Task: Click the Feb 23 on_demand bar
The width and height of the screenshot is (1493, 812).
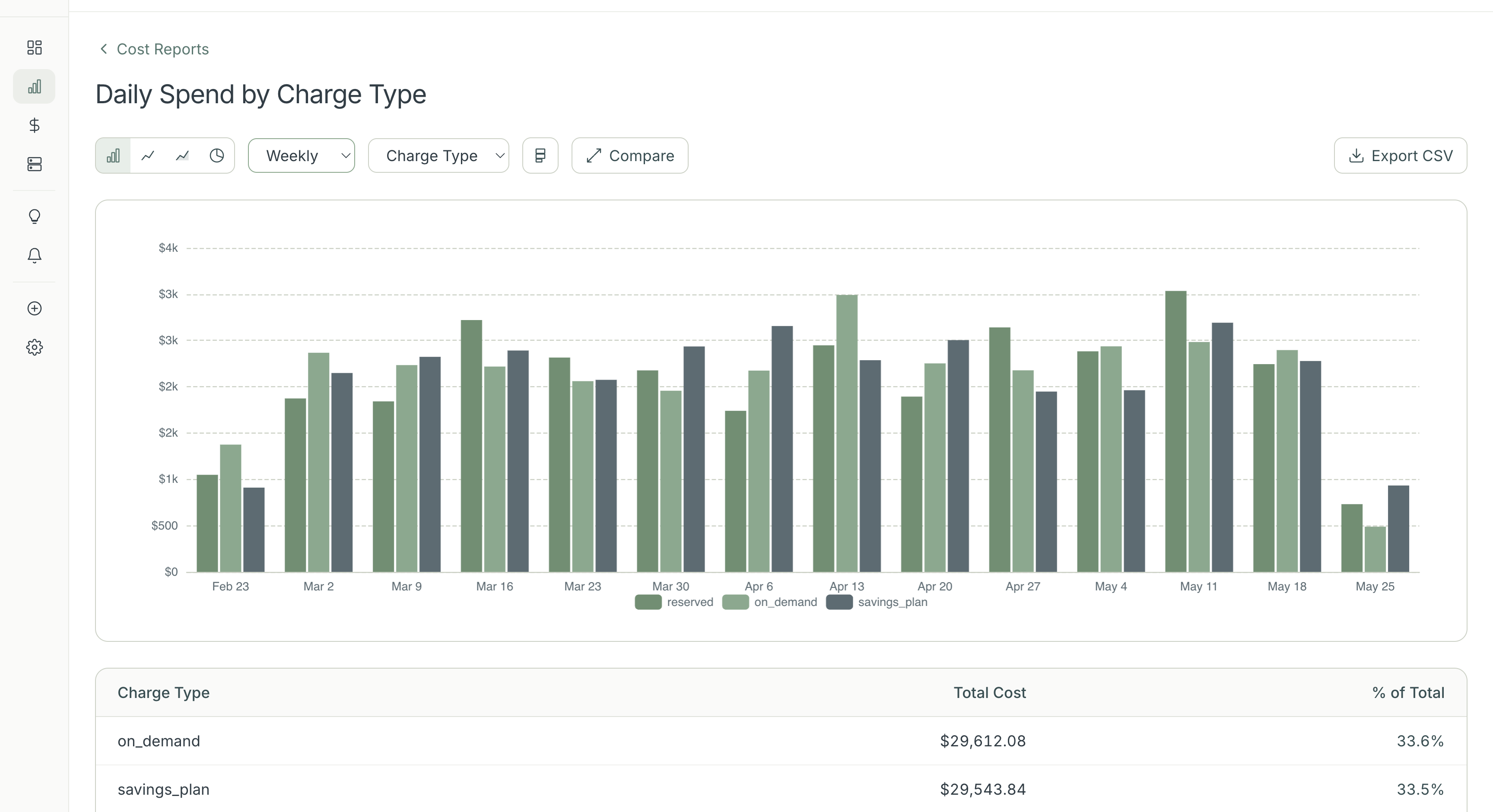Action: (231, 508)
